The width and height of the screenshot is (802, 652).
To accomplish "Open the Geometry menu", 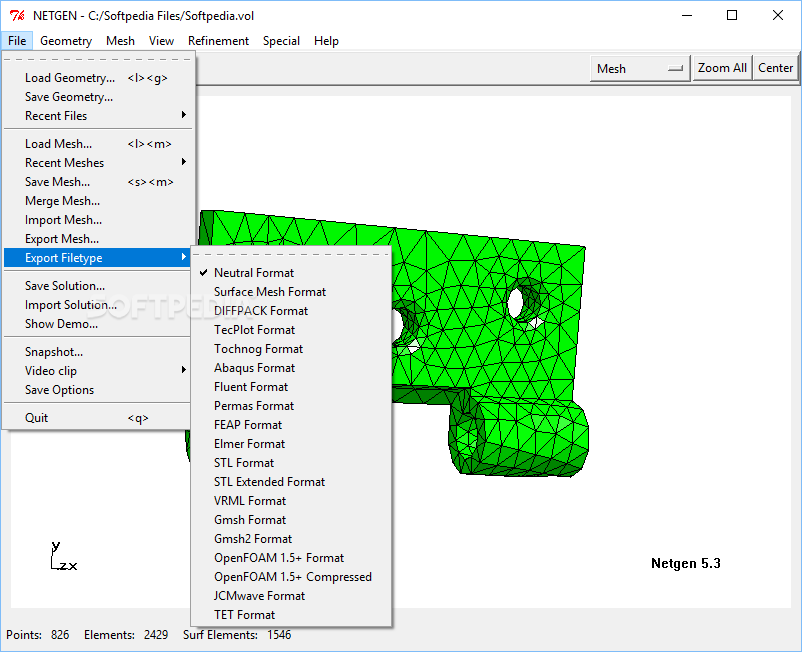I will pos(66,40).
